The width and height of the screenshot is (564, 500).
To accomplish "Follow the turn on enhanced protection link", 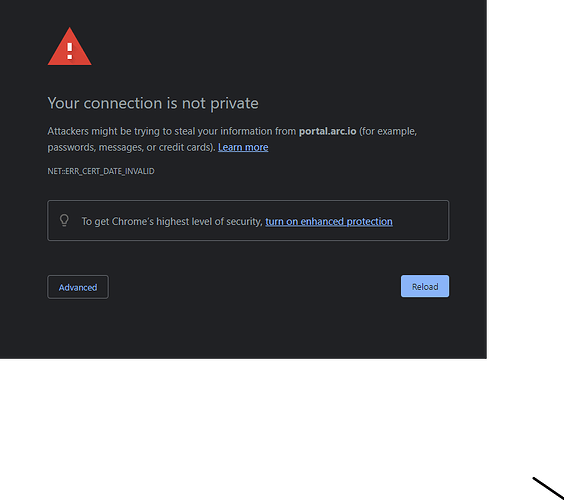I will pos(329,221).
